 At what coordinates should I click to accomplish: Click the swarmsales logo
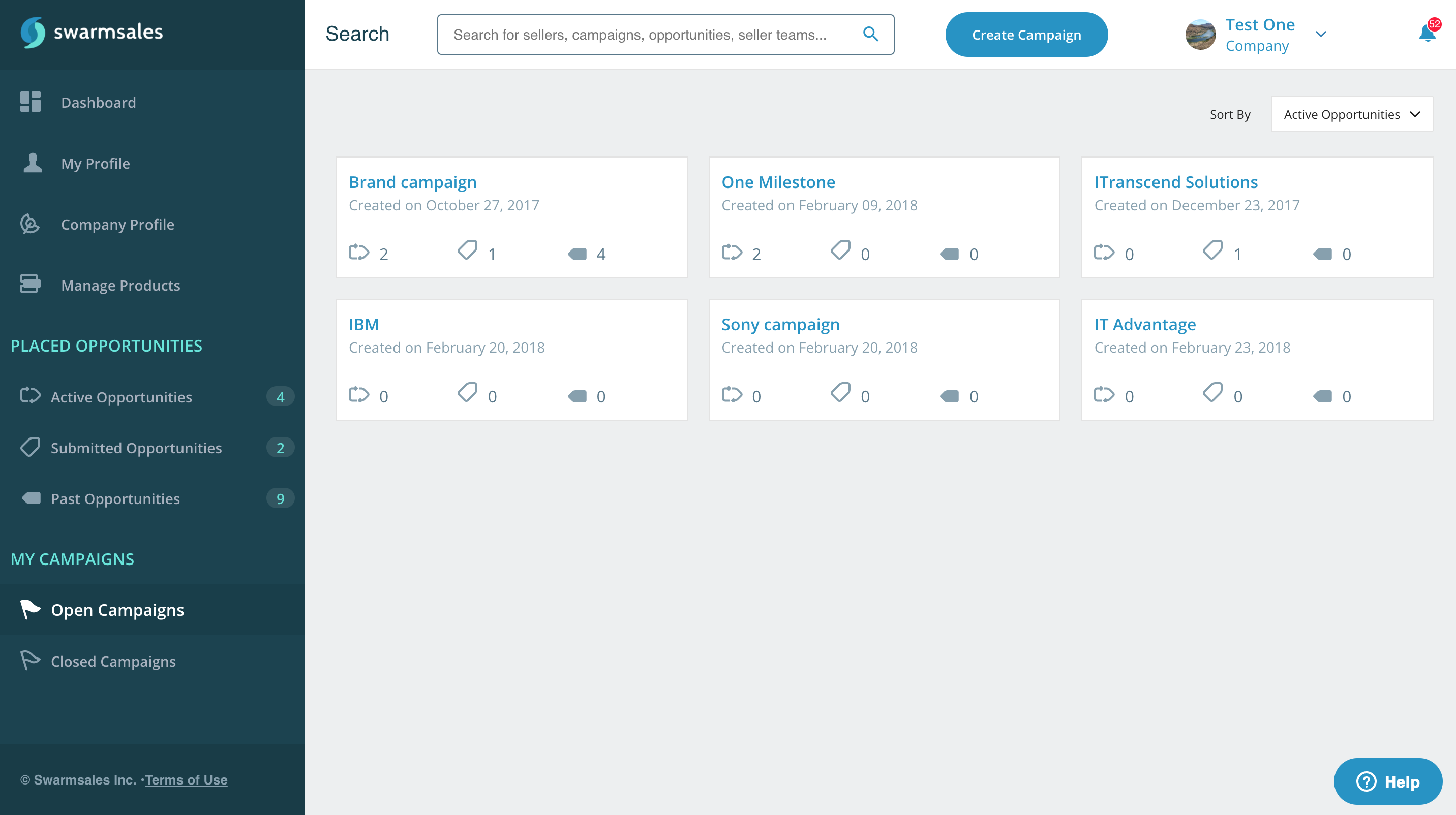92,32
